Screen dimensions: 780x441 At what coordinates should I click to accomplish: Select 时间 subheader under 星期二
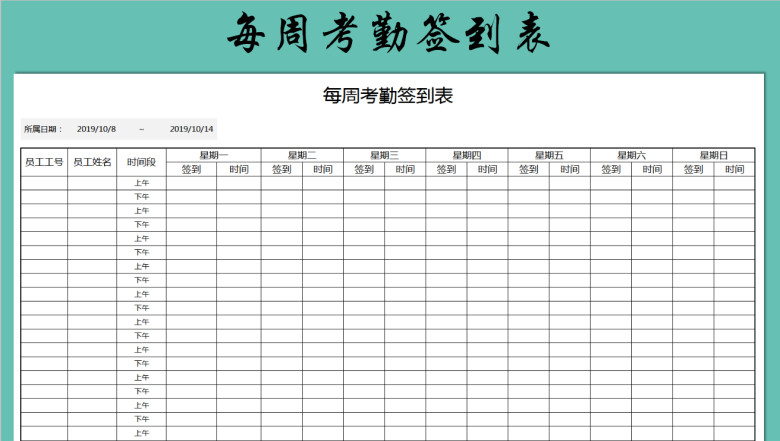[x=323, y=170]
